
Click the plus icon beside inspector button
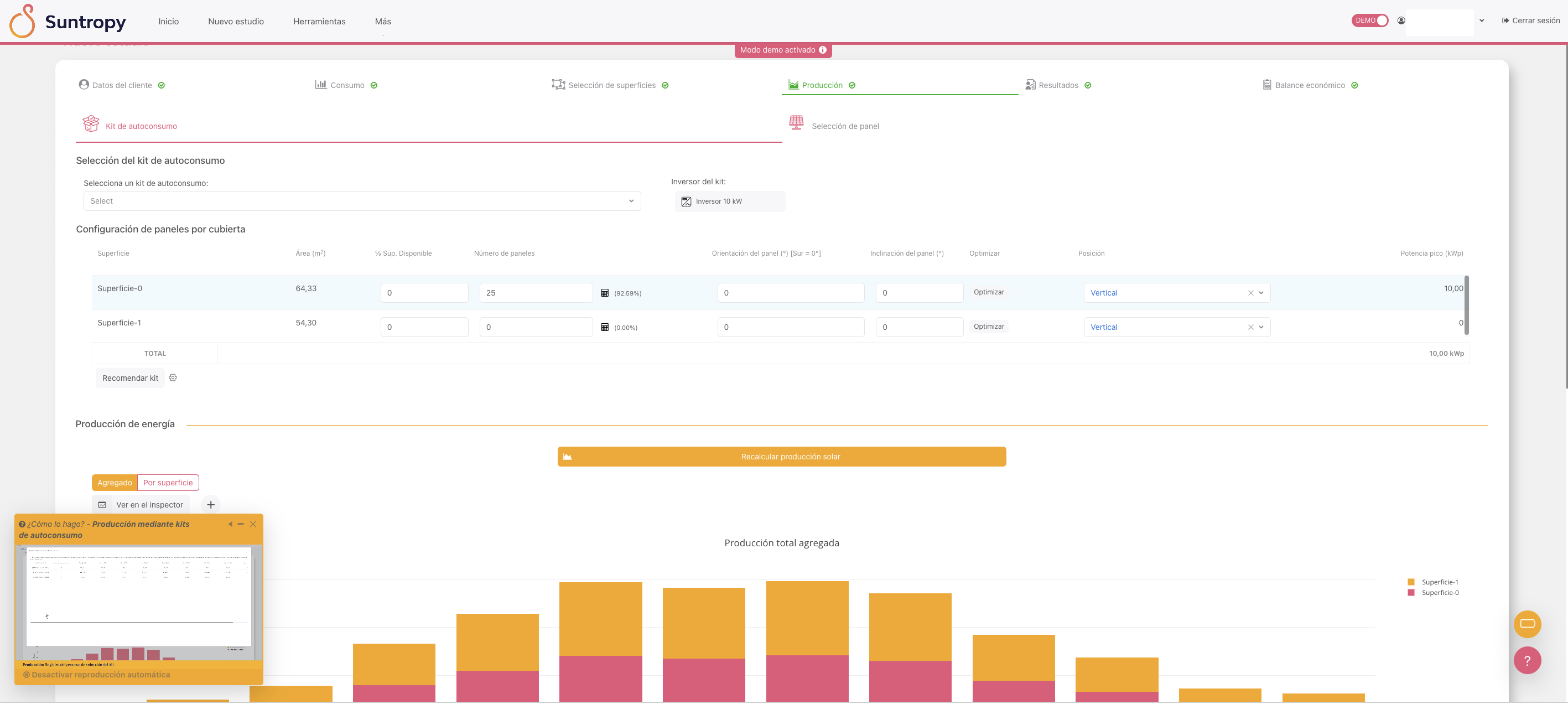coord(211,505)
